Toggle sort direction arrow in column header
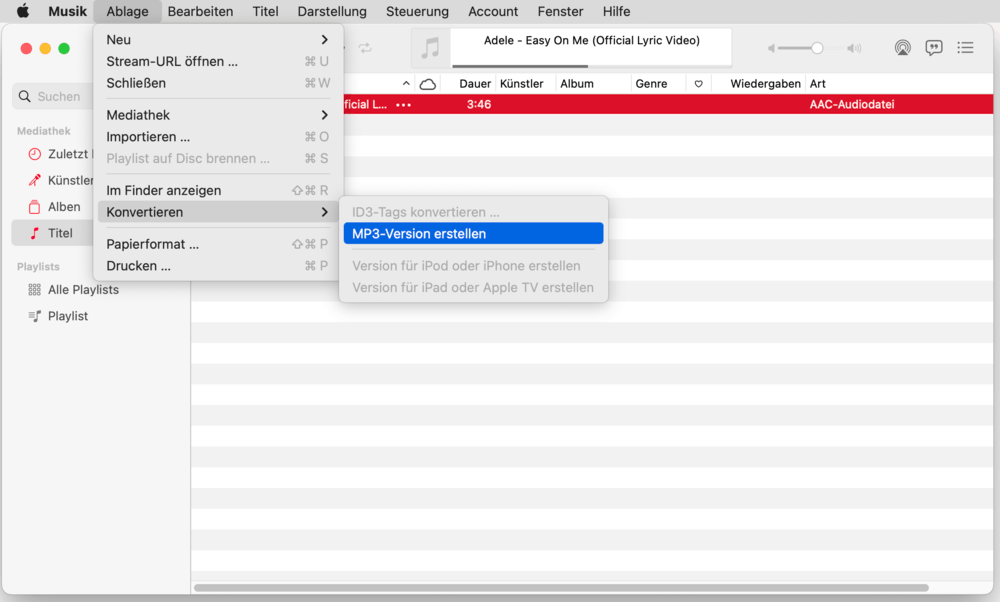 (x=406, y=84)
